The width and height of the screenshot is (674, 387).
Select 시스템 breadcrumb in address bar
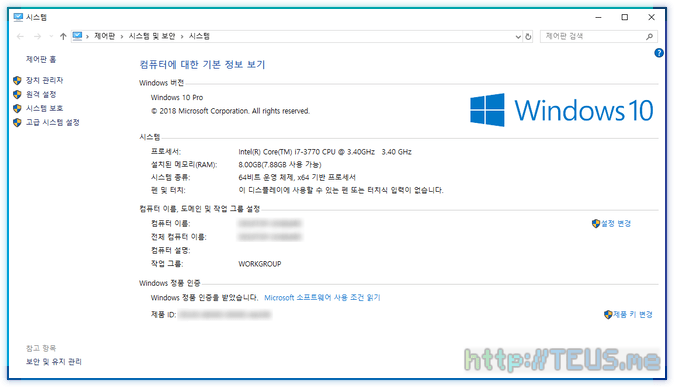tap(199, 36)
